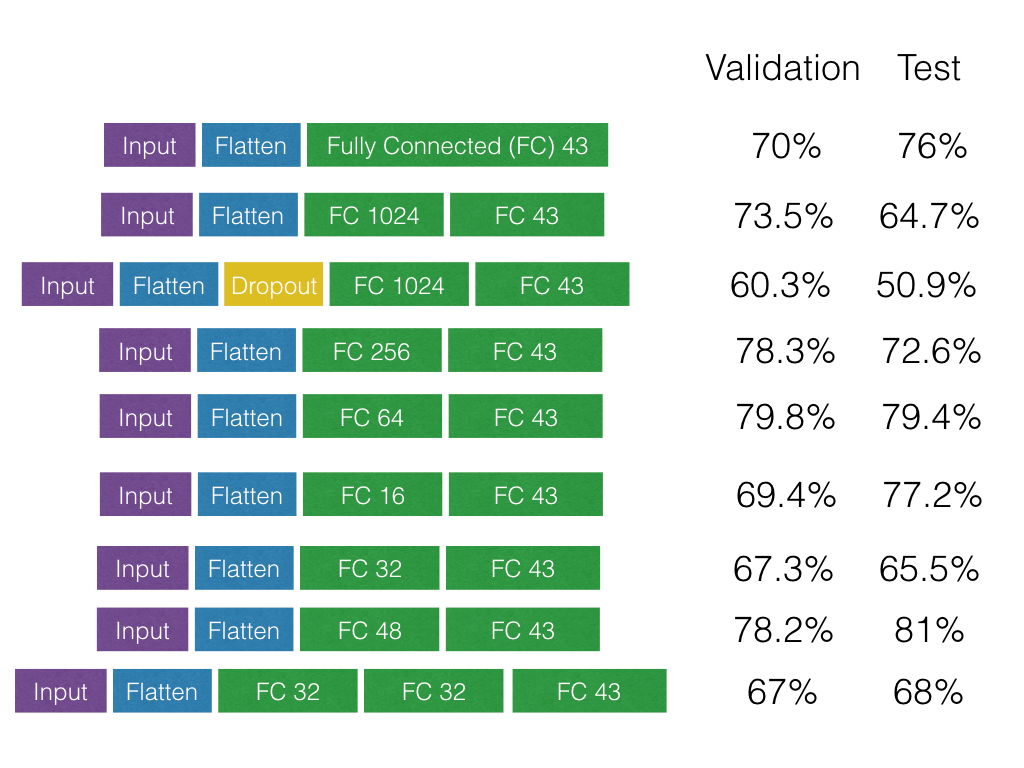This screenshot has width=1024, height=768.
Task: Select the 72.6% test accuracy
Action: click(931, 352)
